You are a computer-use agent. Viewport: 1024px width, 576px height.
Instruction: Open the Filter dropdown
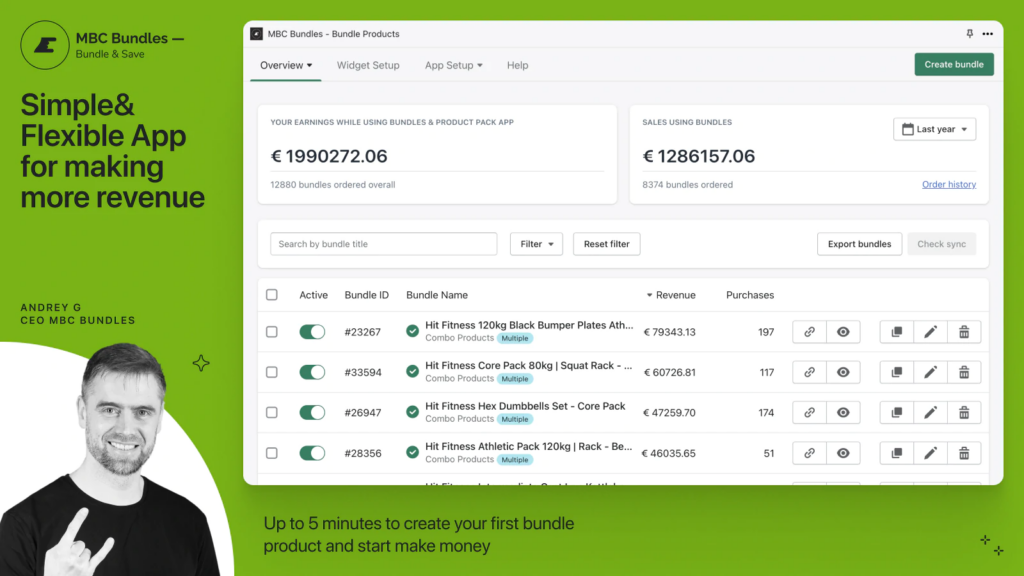536,244
